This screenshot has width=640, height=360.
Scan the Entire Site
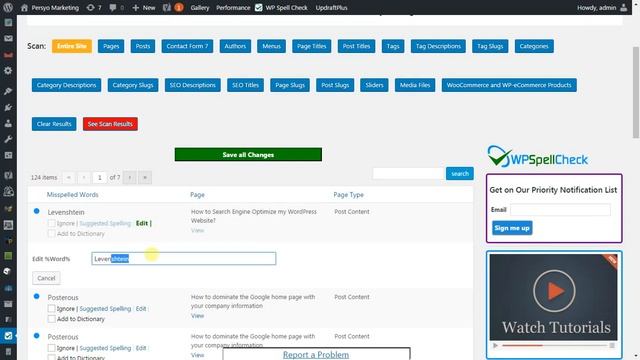pos(72,46)
